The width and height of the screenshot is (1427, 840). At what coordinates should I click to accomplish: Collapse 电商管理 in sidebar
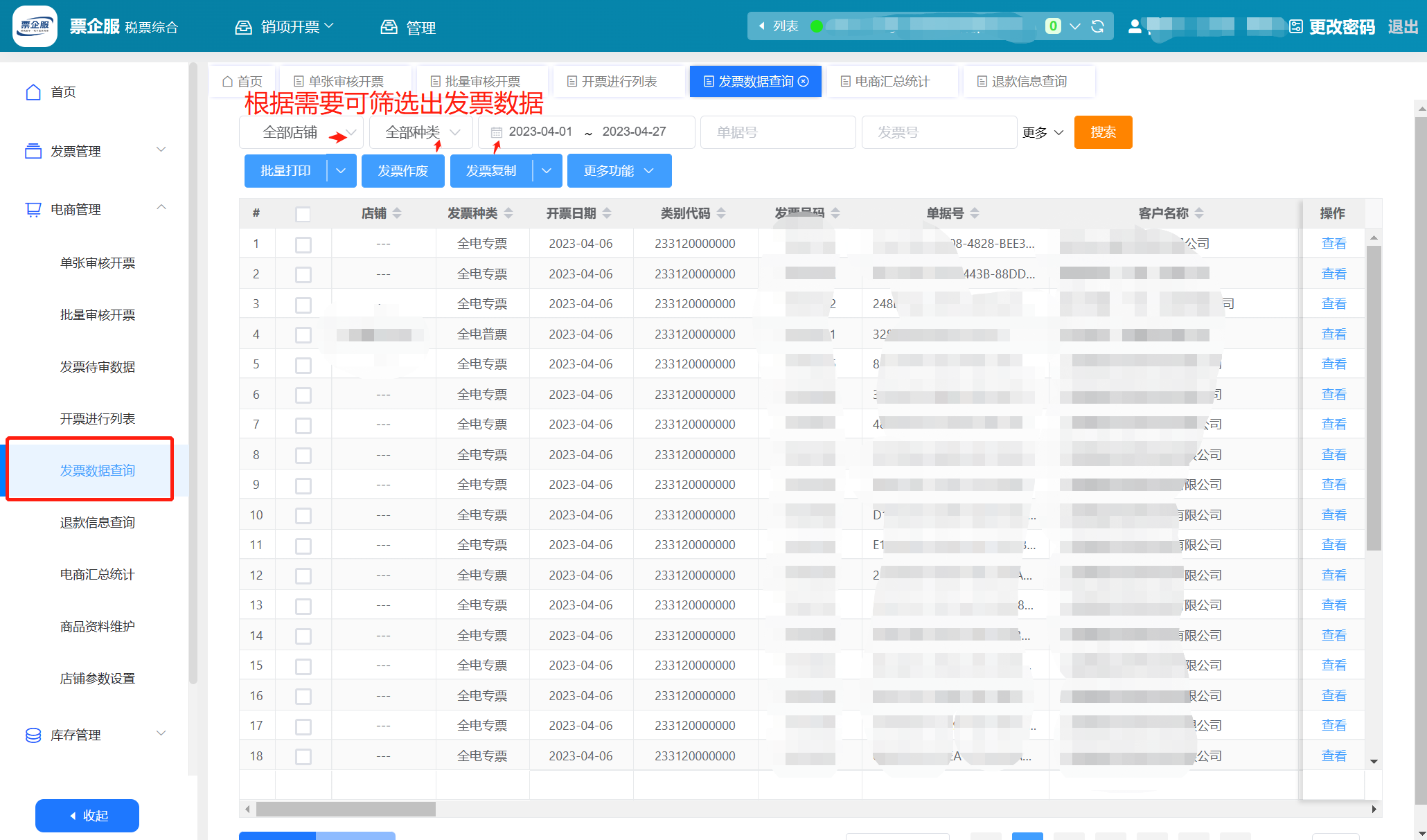161,208
